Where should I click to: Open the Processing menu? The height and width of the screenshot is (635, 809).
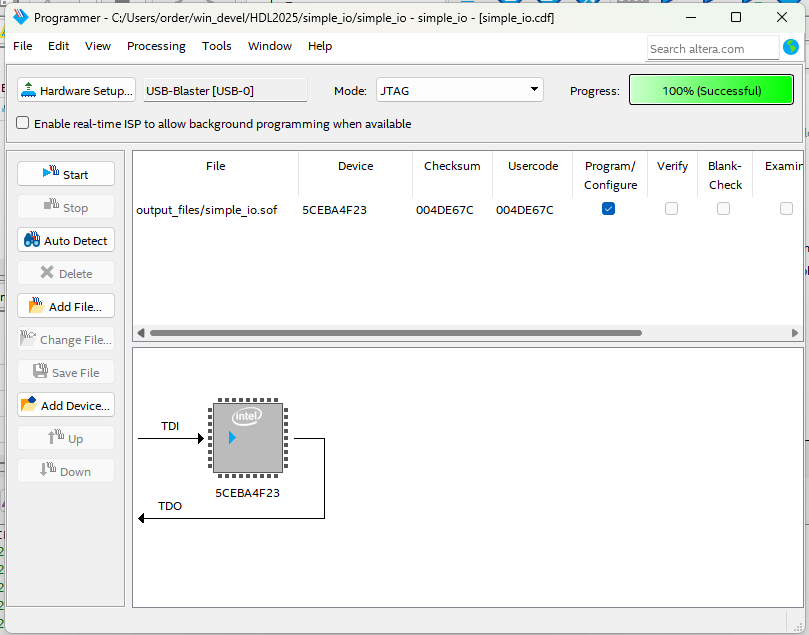point(156,46)
